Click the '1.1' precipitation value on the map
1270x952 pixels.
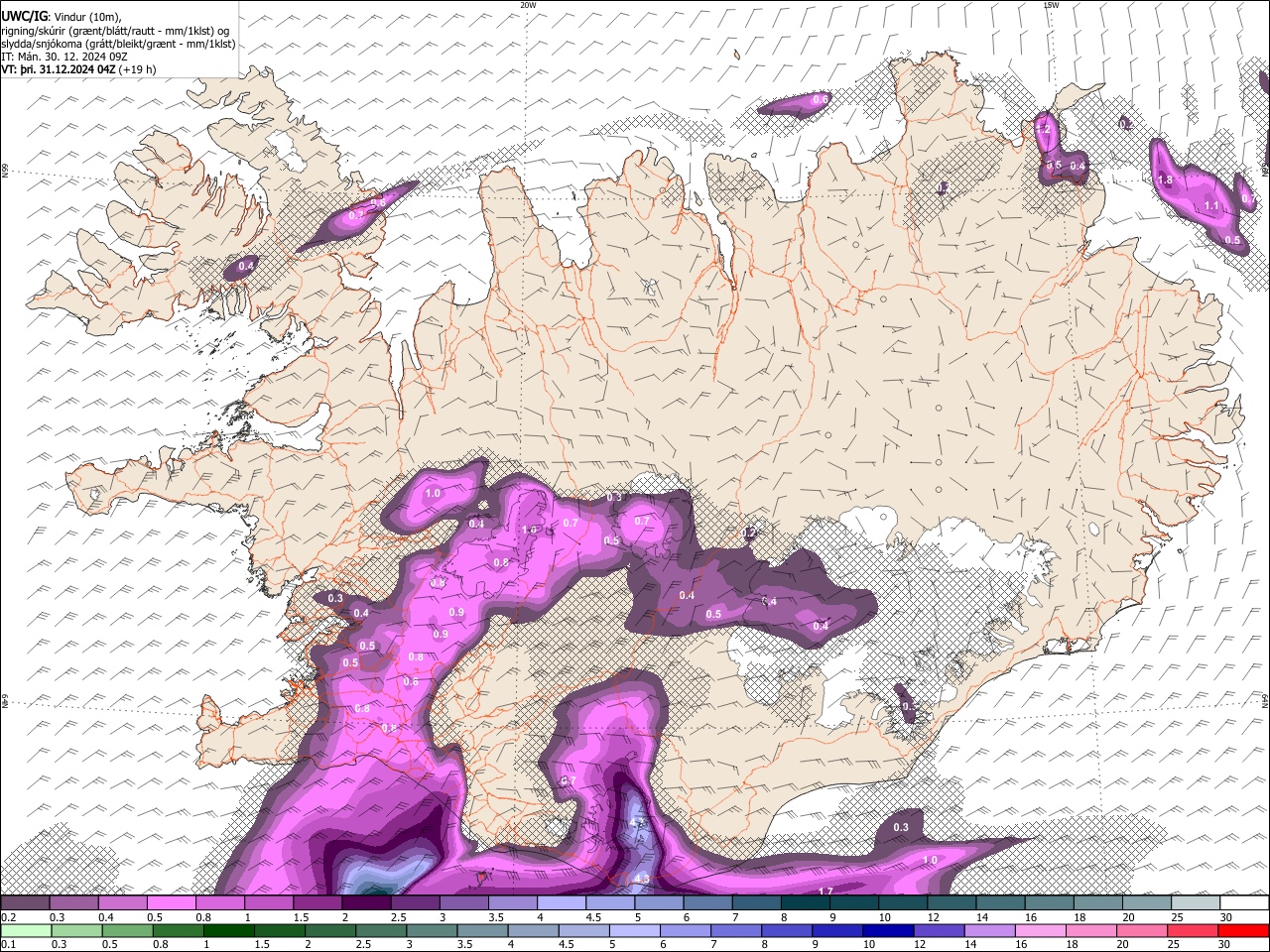click(x=1211, y=206)
